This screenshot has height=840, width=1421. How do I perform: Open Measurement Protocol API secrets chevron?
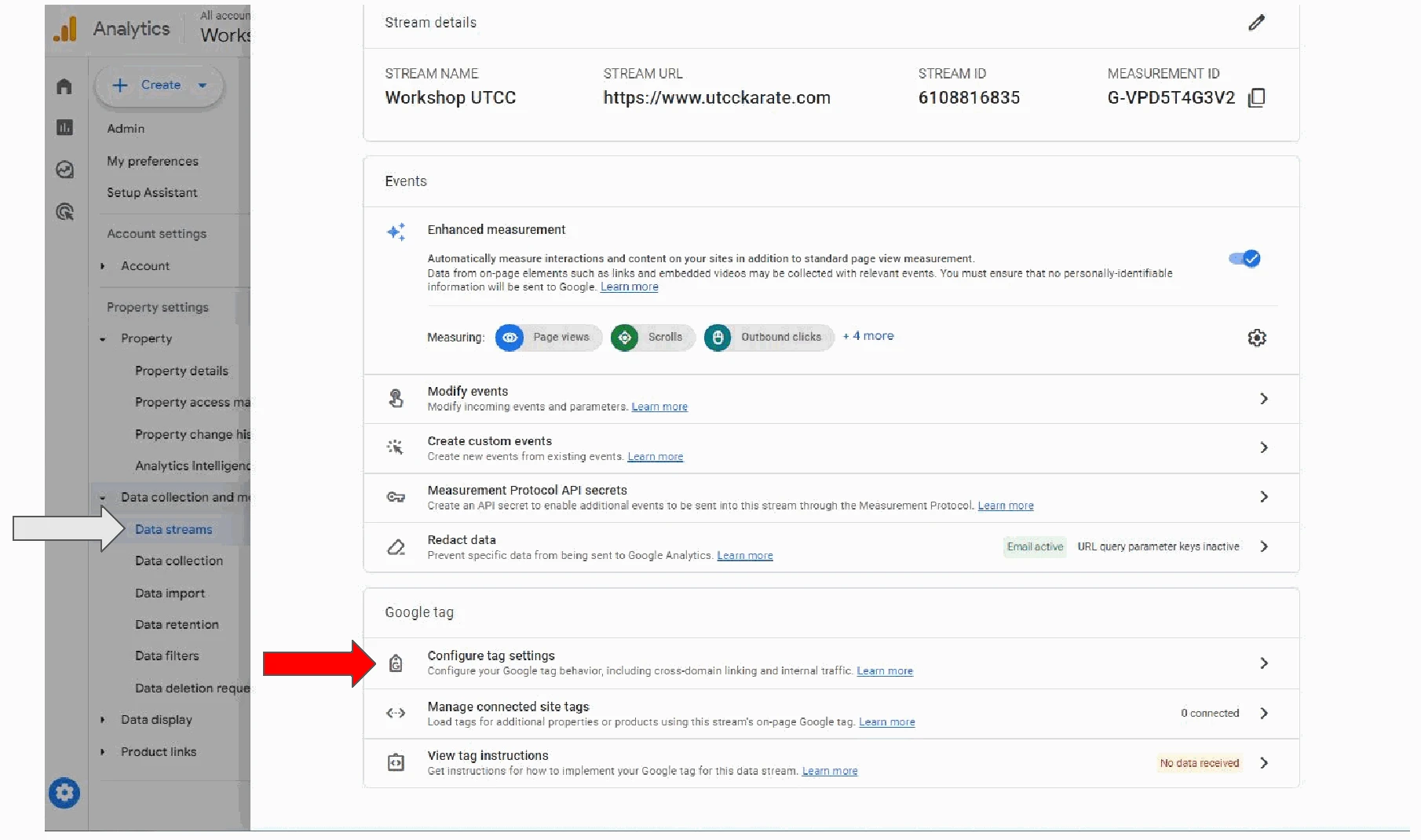[1264, 497]
